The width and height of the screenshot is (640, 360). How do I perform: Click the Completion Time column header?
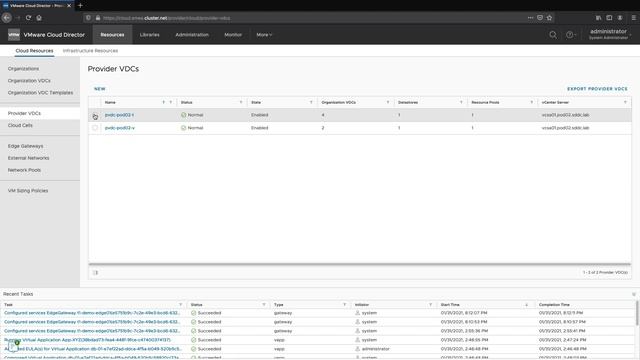coord(554,304)
